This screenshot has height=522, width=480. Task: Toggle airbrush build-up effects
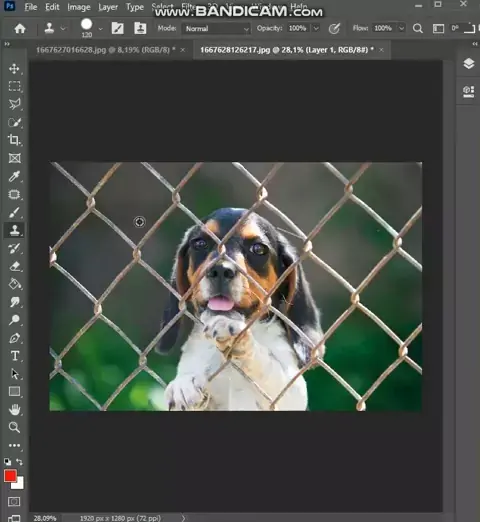[x=334, y=29]
